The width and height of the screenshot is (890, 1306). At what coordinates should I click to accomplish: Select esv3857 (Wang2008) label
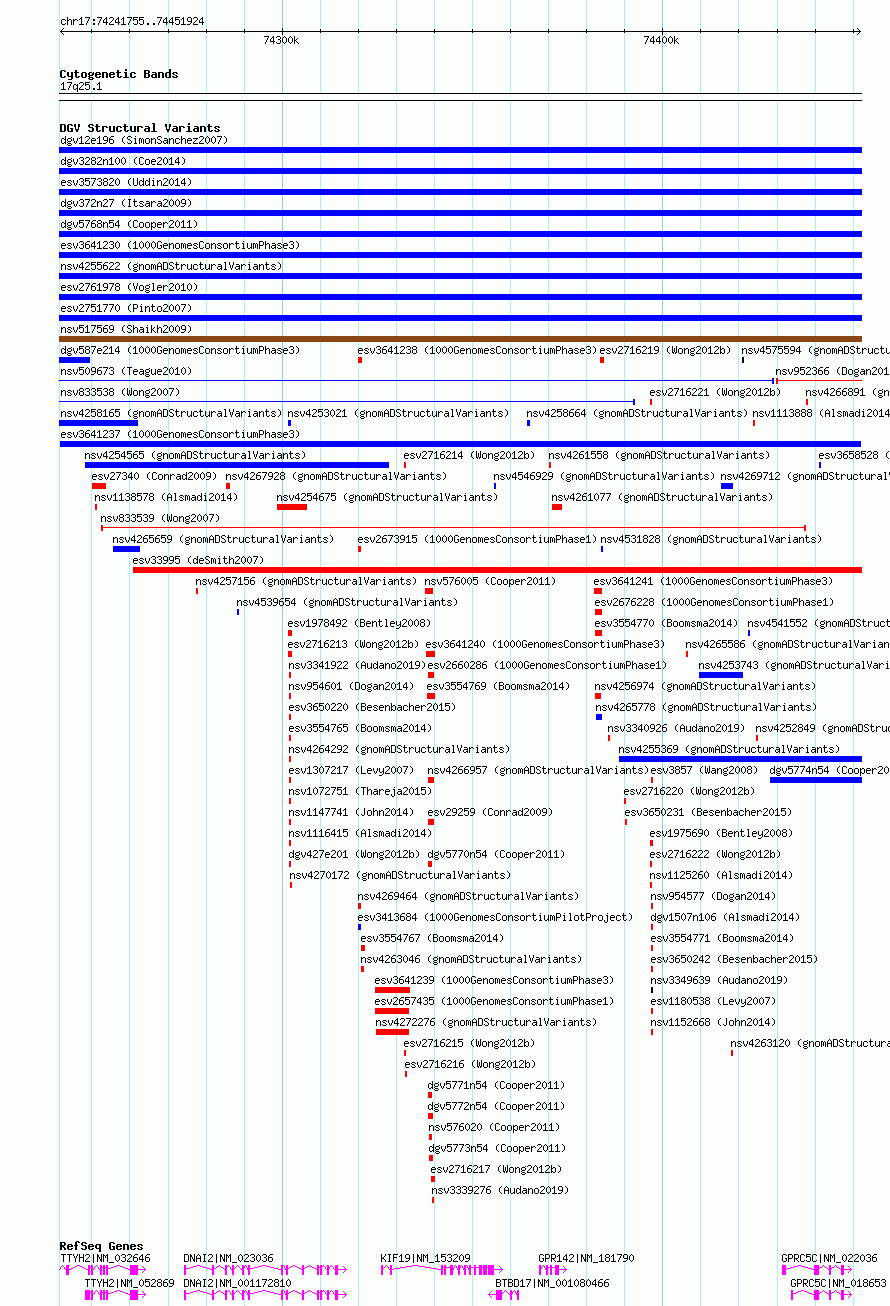coord(705,770)
